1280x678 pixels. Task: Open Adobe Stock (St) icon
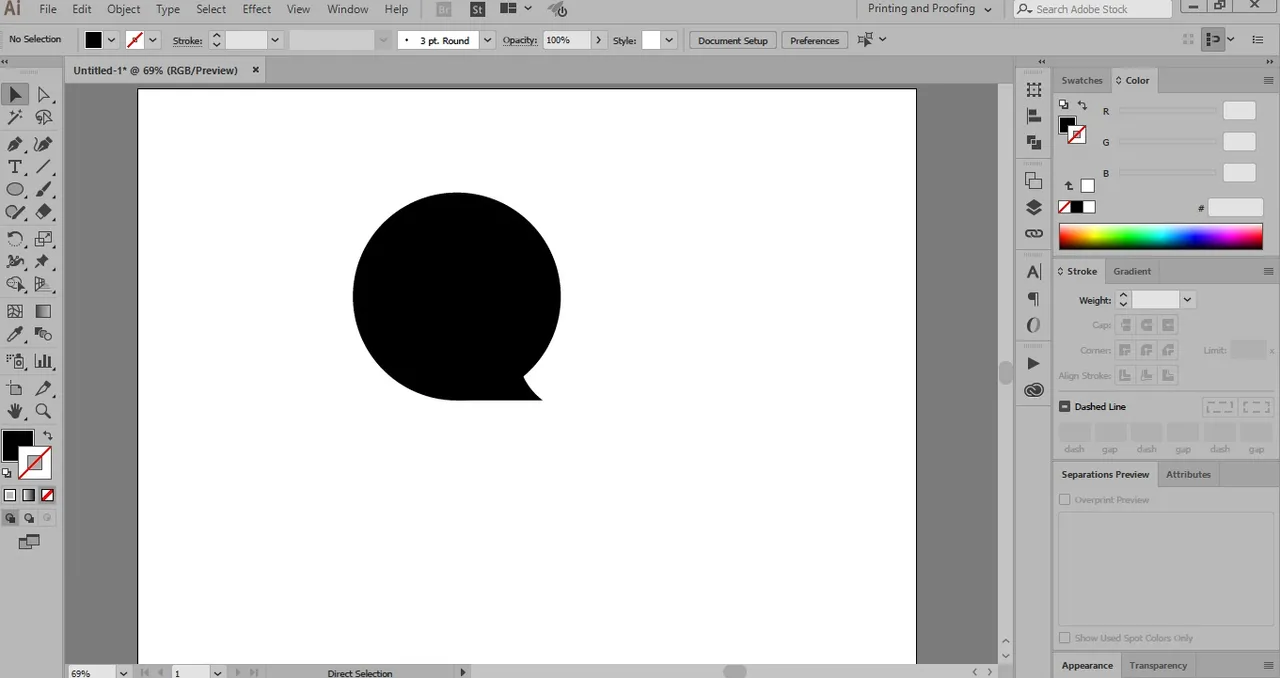478,9
